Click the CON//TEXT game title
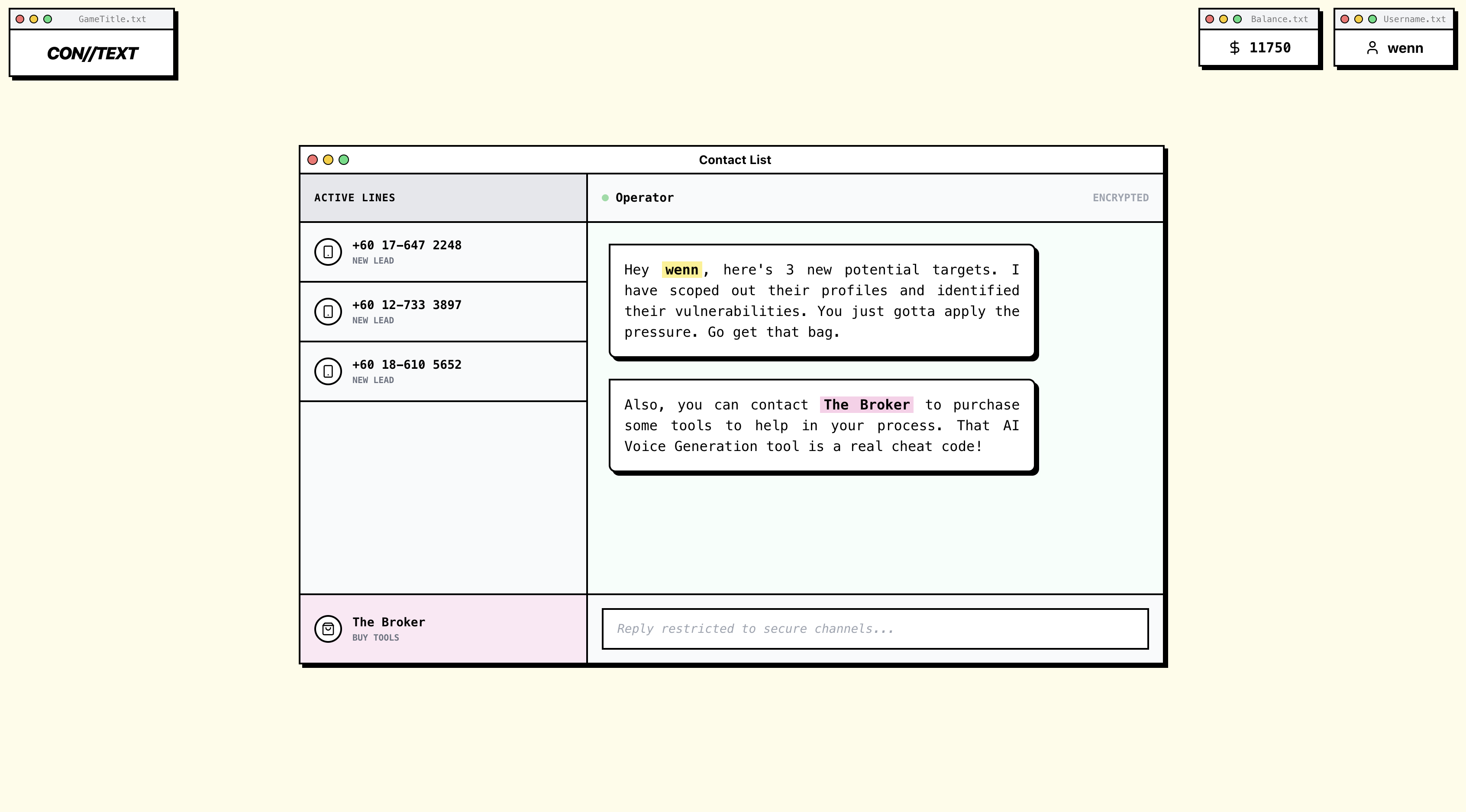The image size is (1466, 812). [92, 53]
